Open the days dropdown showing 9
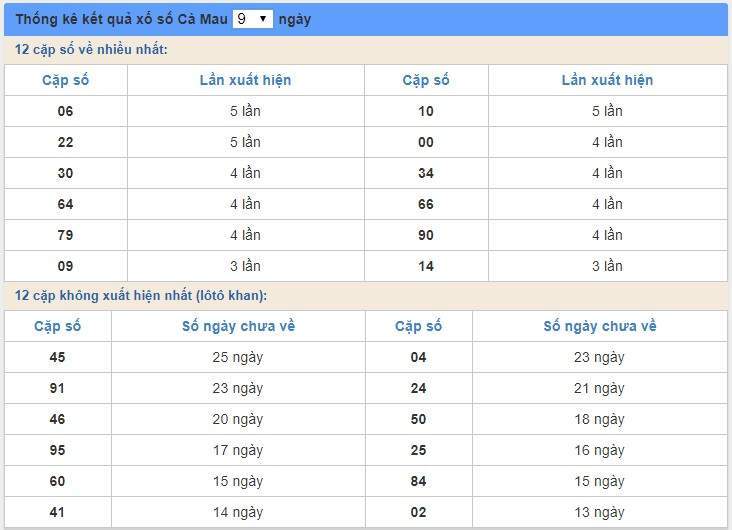 click(252, 19)
